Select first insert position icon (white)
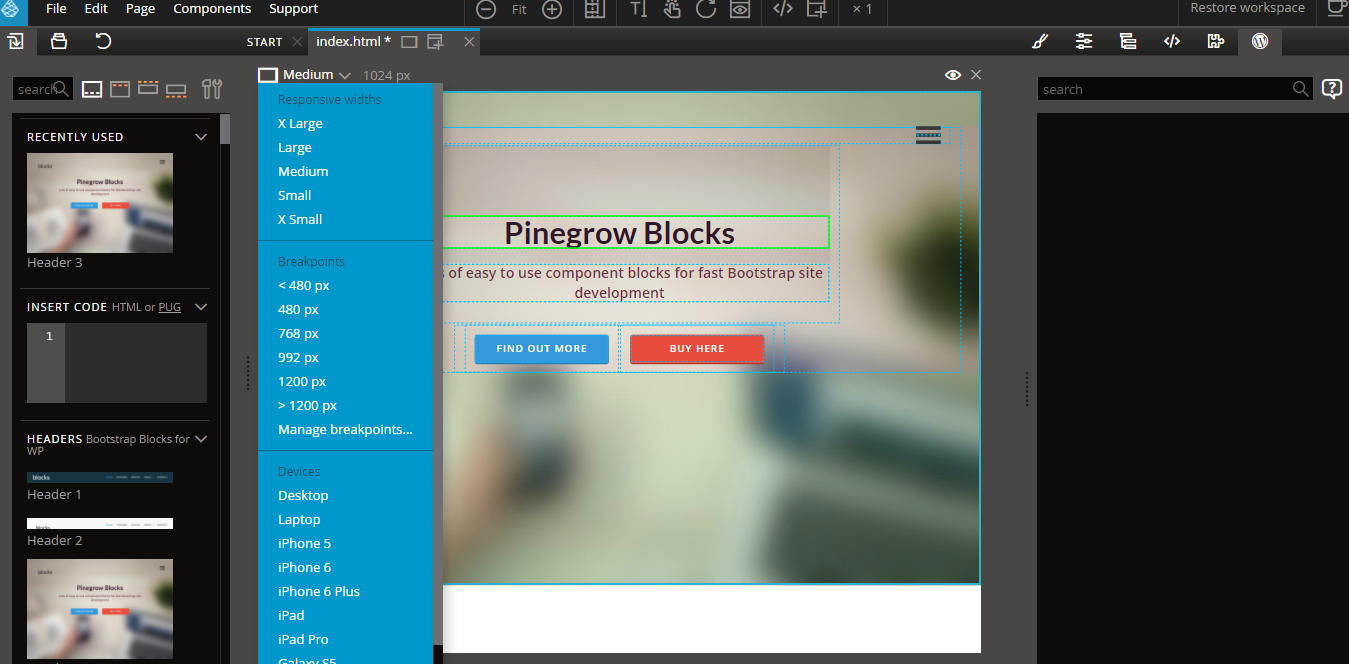Image resolution: width=1349 pixels, height=664 pixels. click(92, 89)
